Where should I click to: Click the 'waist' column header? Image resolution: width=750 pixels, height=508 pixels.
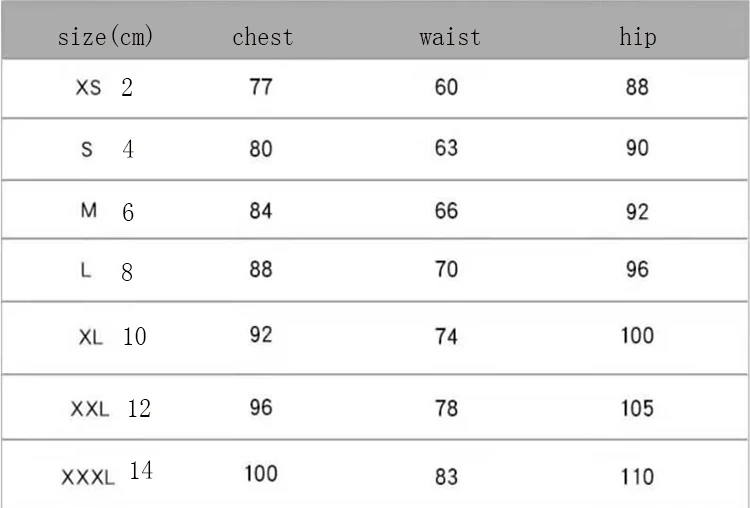pos(450,37)
